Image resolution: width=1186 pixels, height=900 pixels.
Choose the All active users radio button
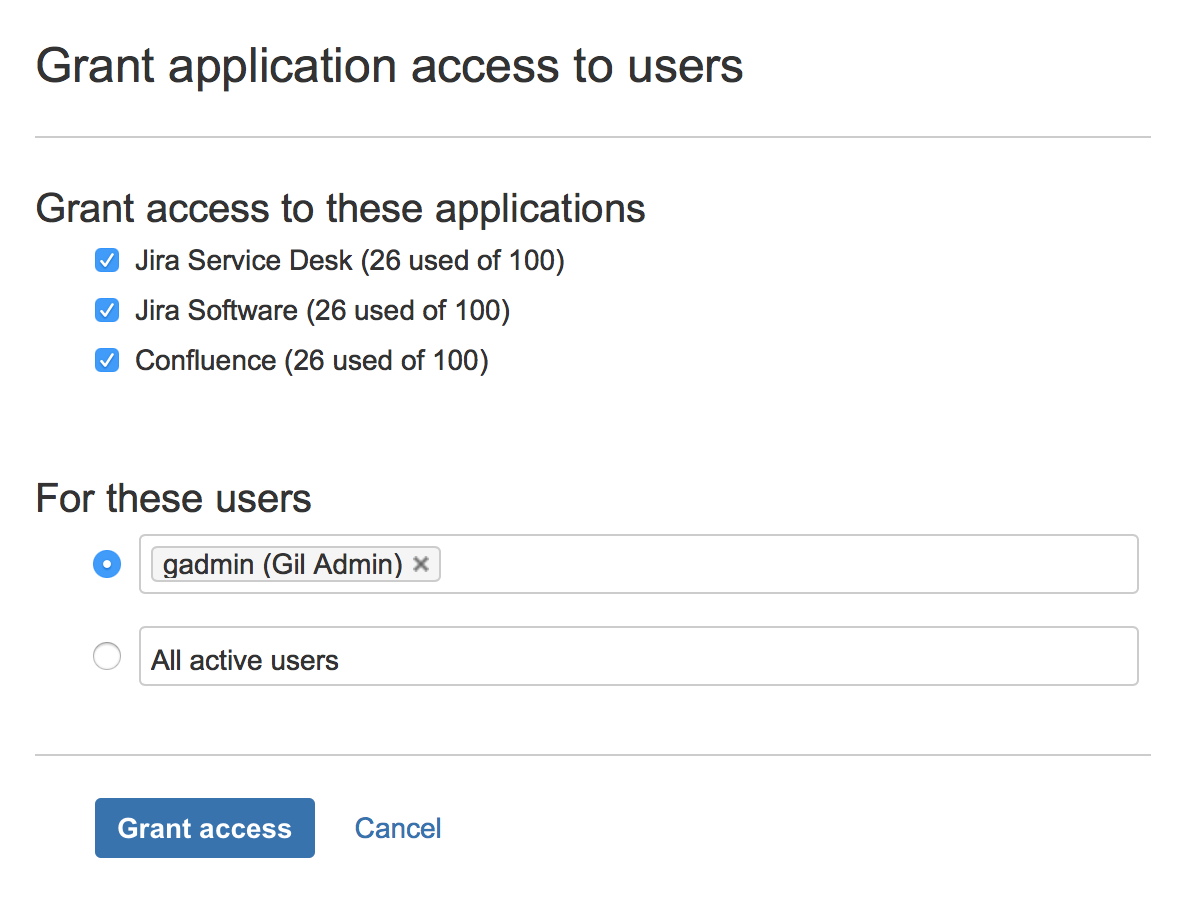(x=107, y=656)
